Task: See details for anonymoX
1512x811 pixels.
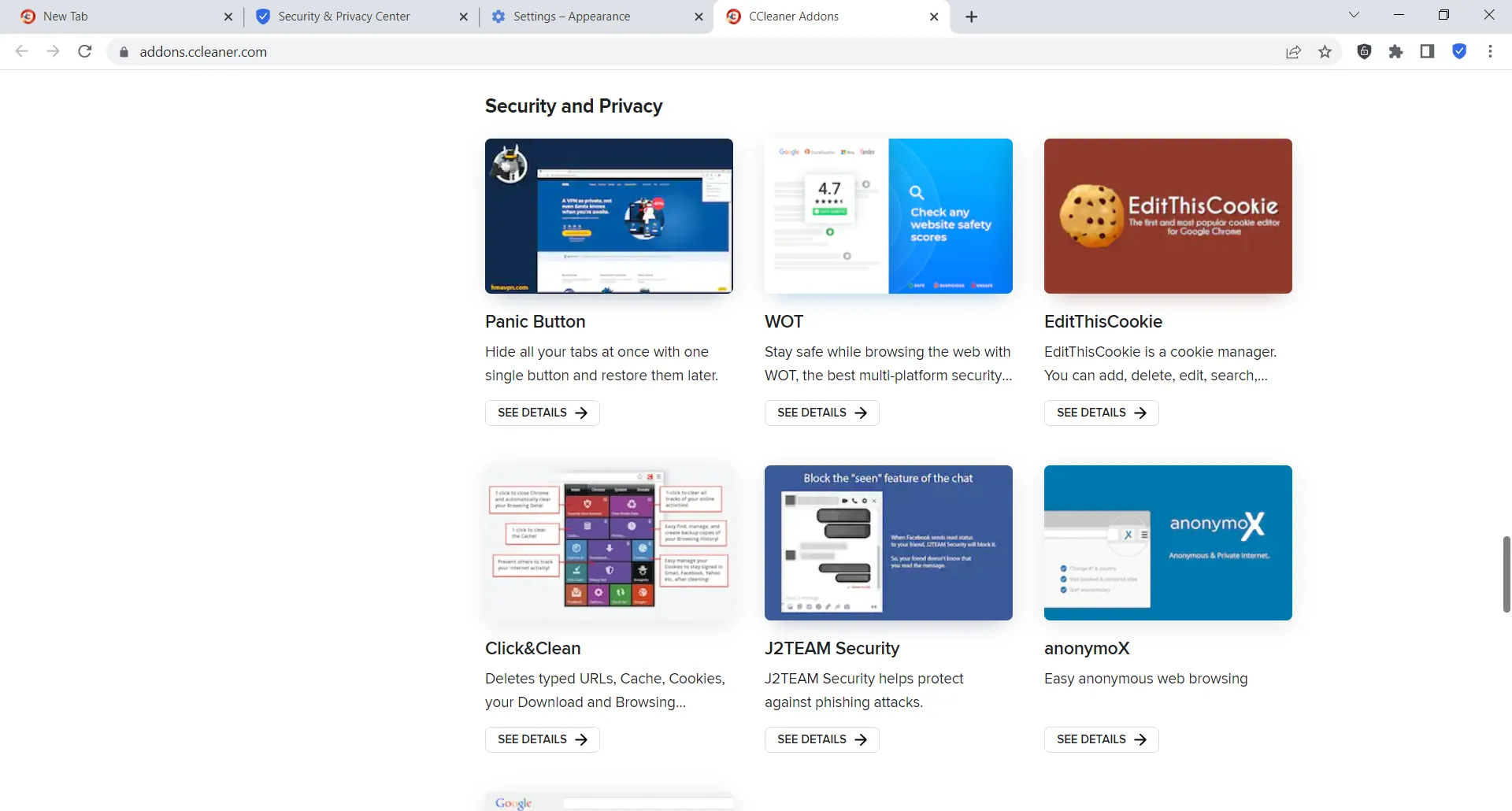Action: pyautogui.click(x=1102, y=739)
